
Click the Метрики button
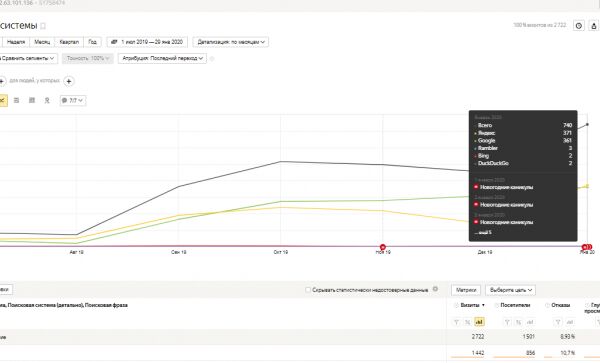(x=466, y=290)
